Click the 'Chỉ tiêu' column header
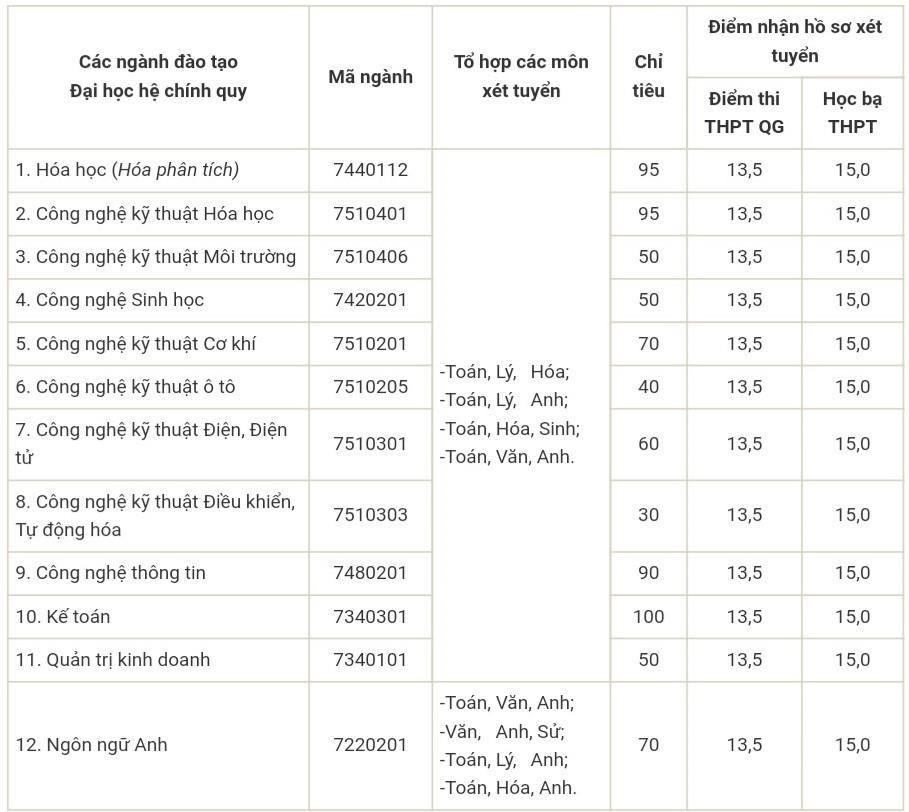The image size is (909, 812). tap(648, 76)
